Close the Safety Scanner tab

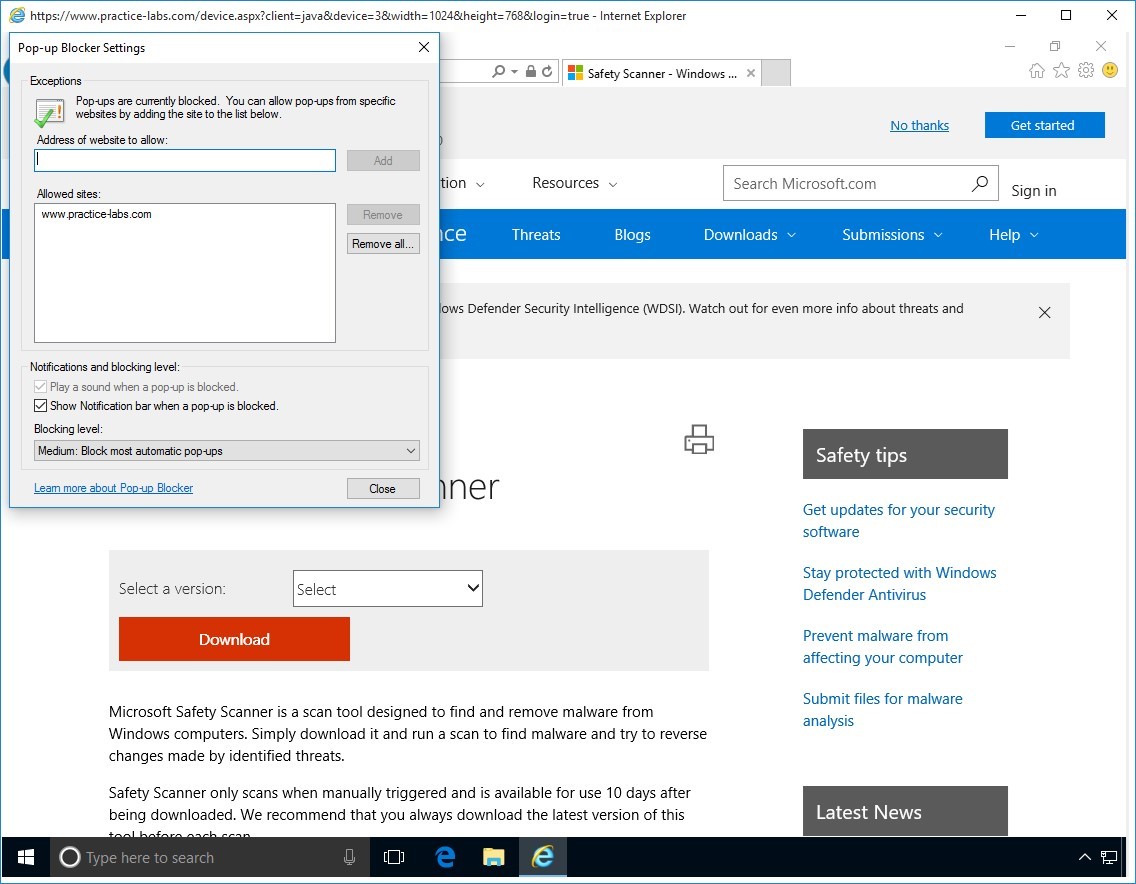click(x=751, y=73)
